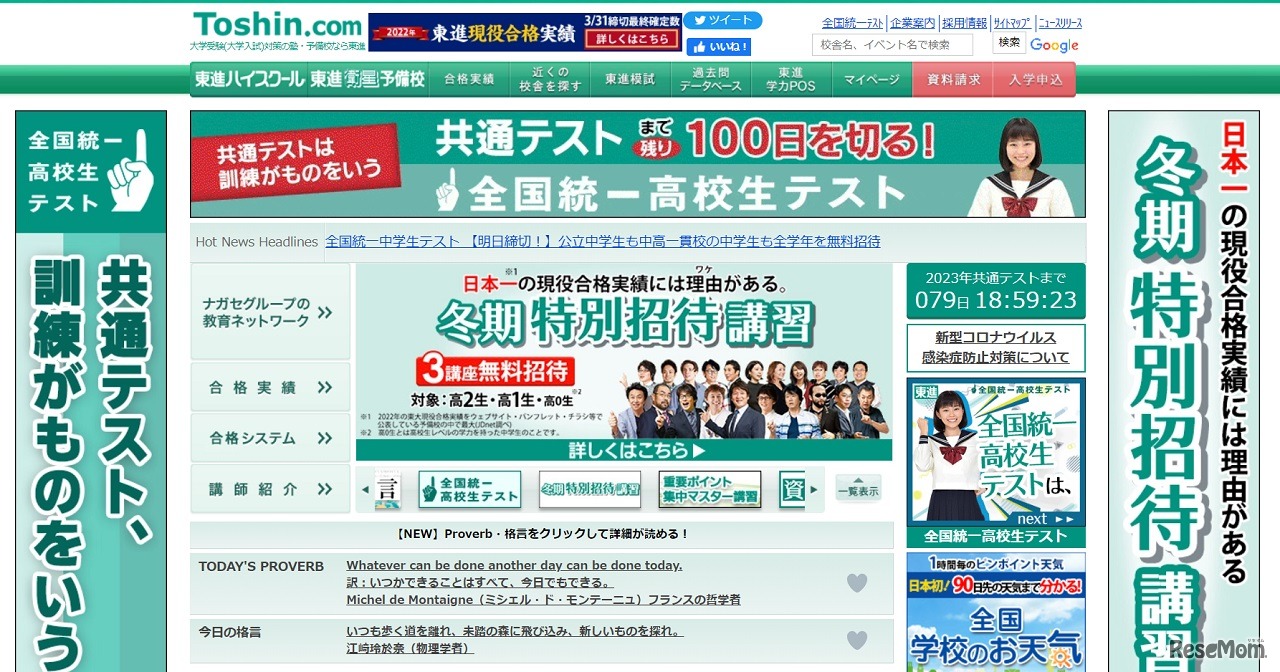Open the 全国統一テスト top link
The width and height of the screenshot is (1280, 672).
[x=853, y=23]
